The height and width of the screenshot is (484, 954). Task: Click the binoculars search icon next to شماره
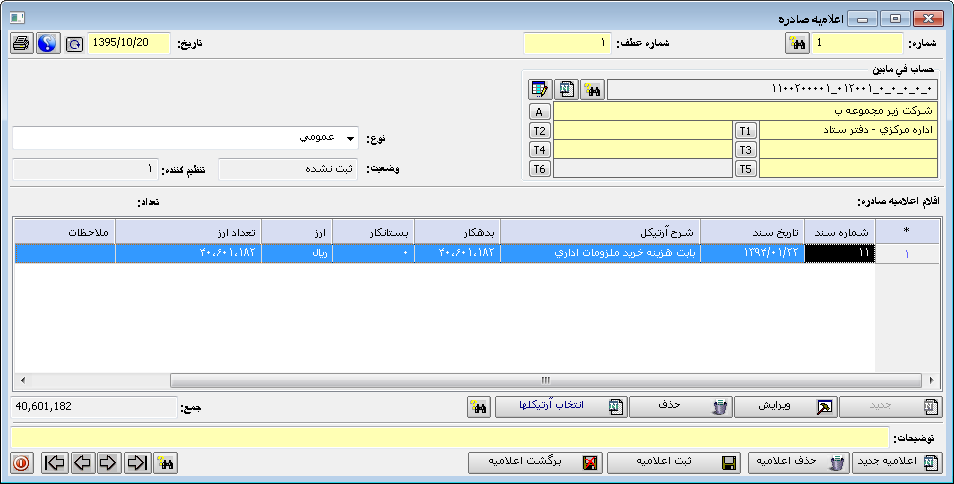796,44
